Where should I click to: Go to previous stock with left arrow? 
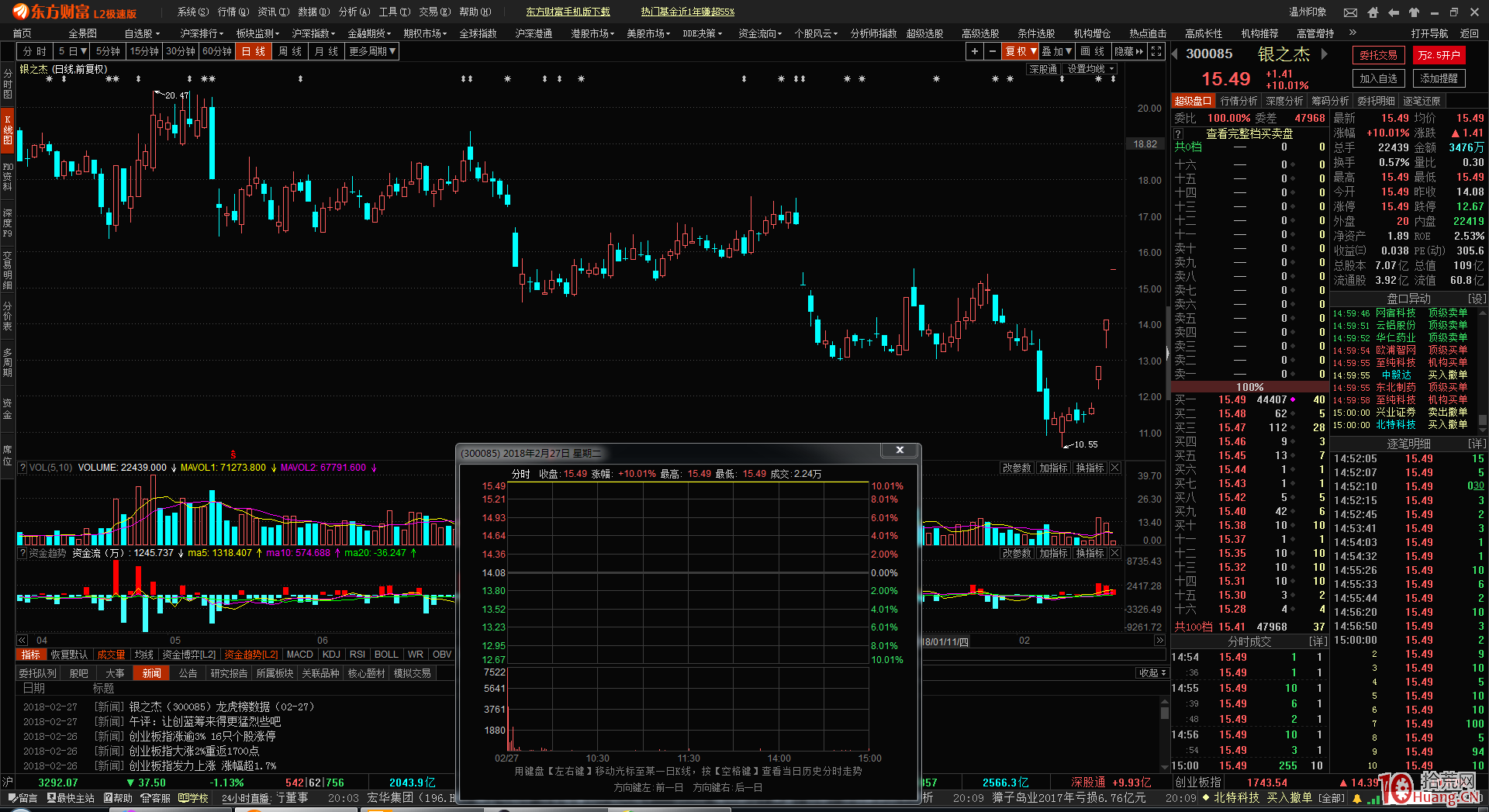click(1175, 54)
